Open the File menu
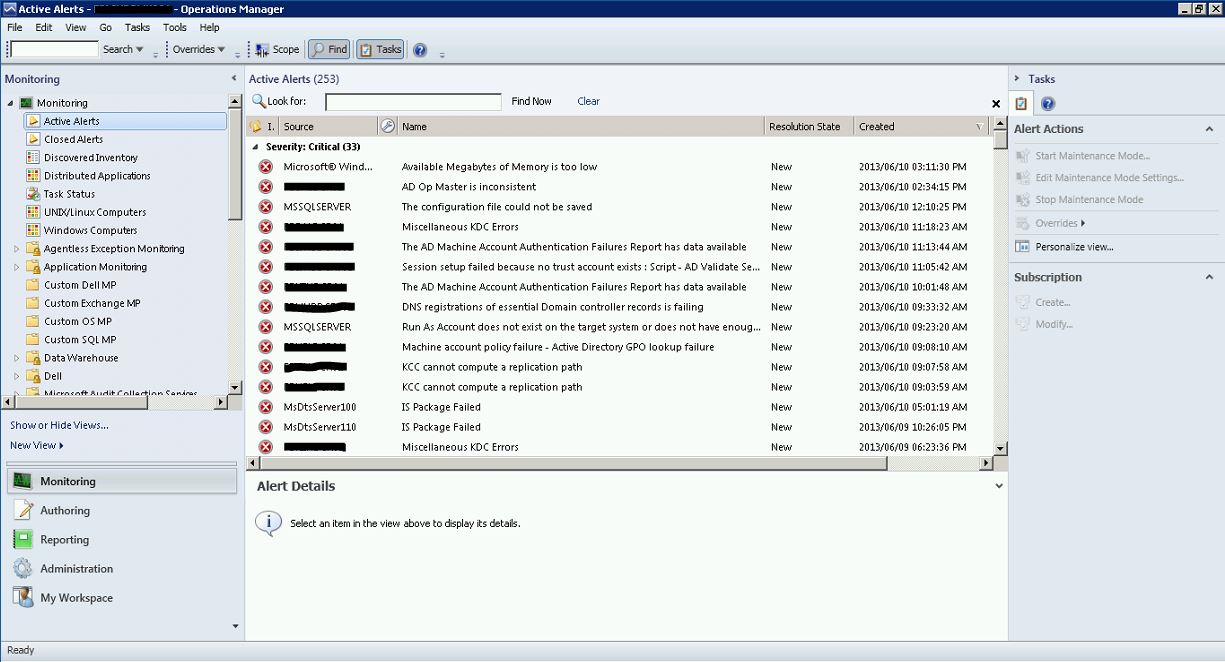1225x662 pixels. (15, 27)
